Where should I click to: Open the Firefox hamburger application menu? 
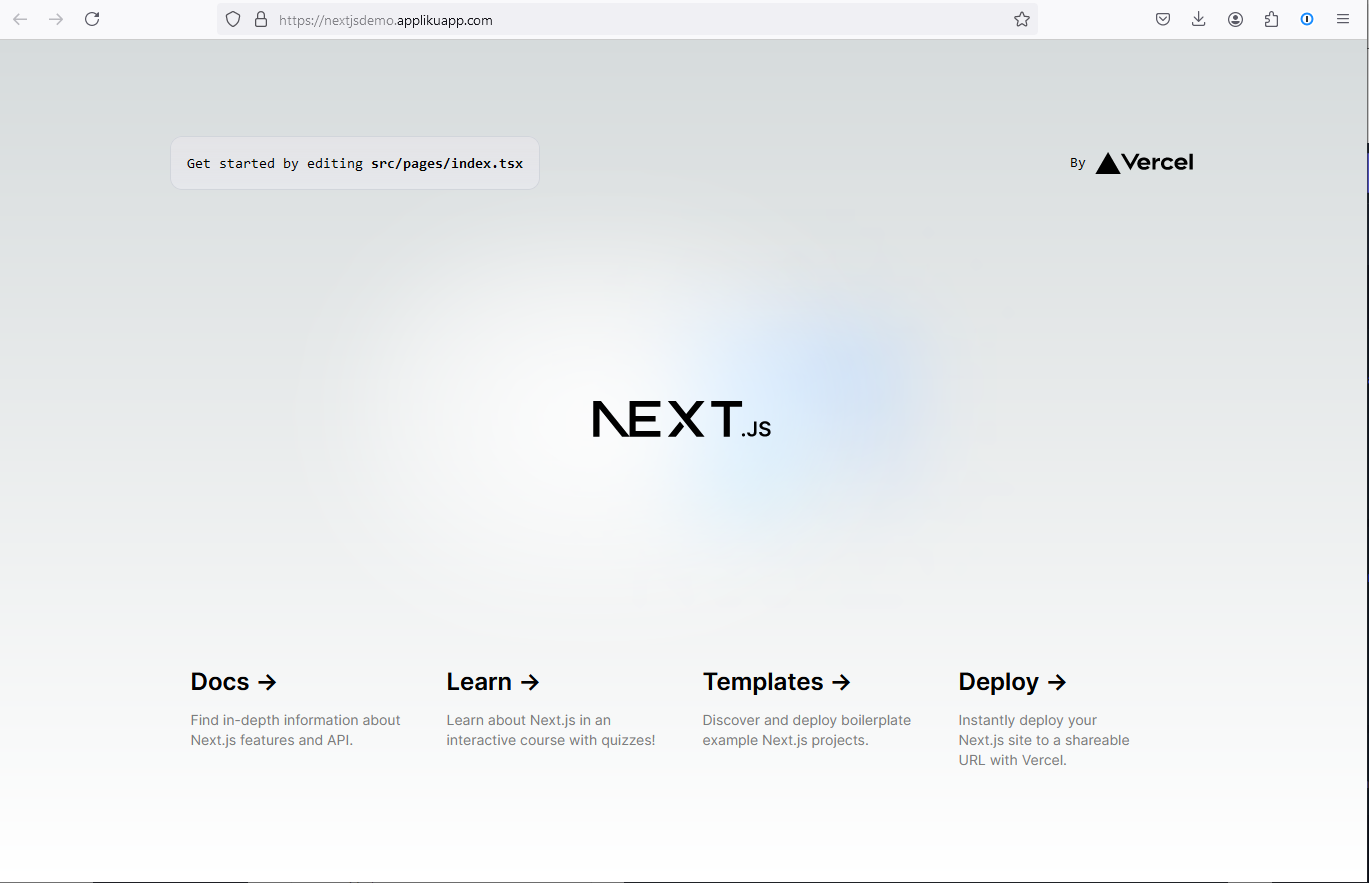coord(1343,19)
